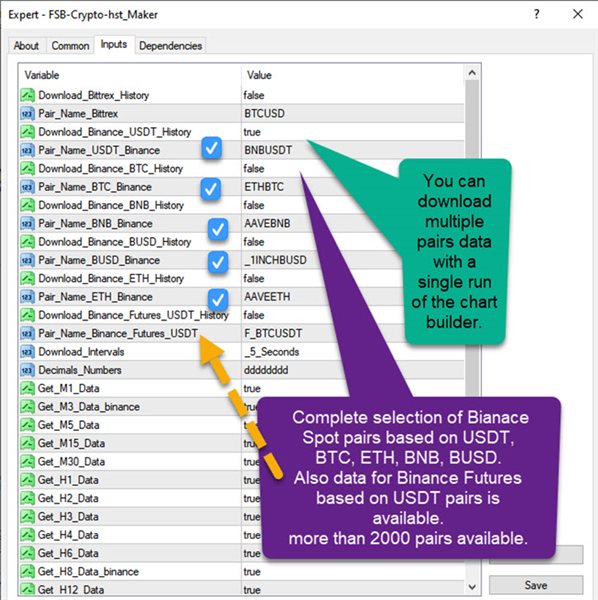The height and width of the screenshot is (600, 598).
Task: Click the Pair_Name_USDT_Binance row icon
Action: coord(28,150)
